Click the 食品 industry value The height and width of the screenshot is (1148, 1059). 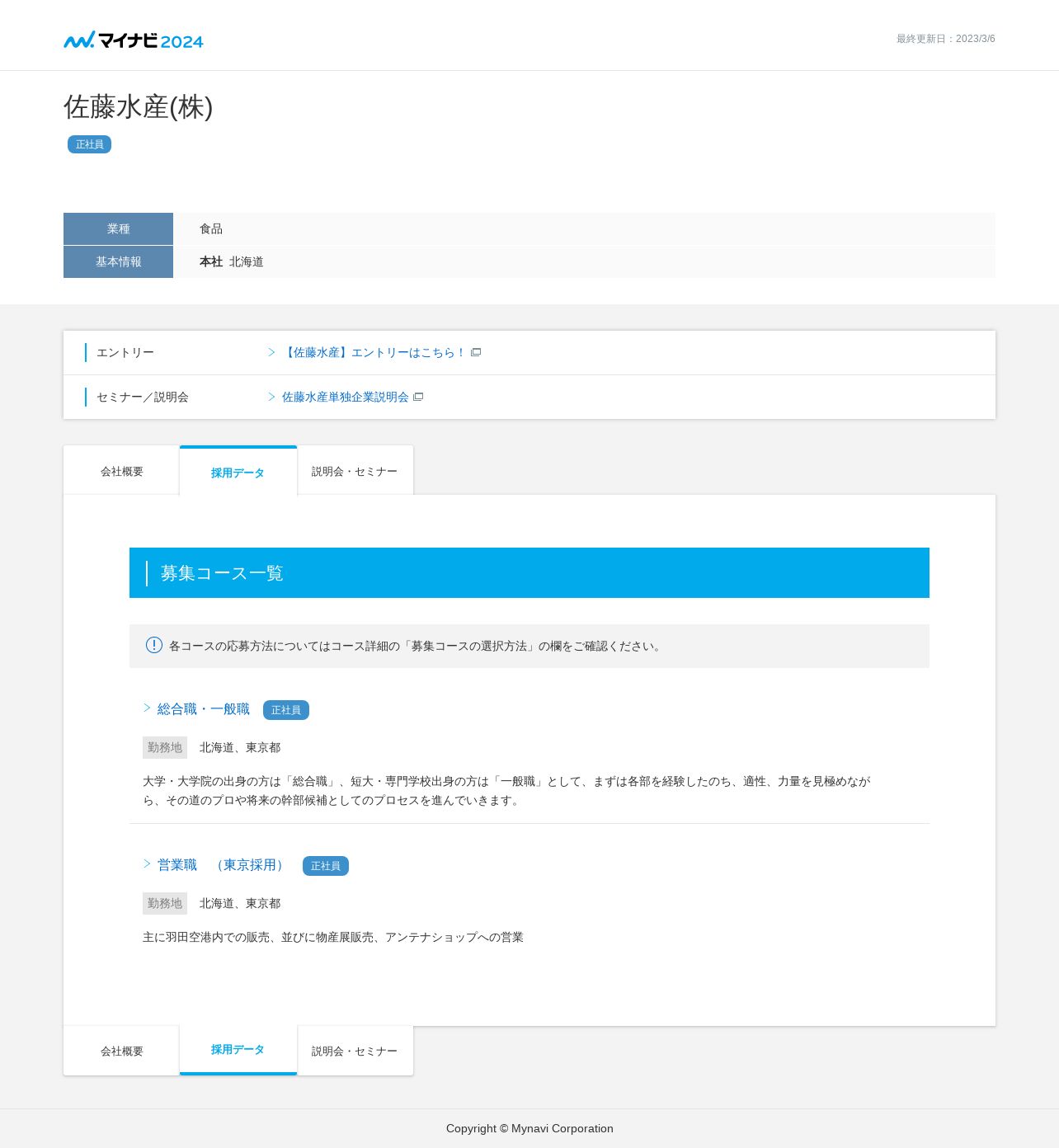click(x=211, y=228)
